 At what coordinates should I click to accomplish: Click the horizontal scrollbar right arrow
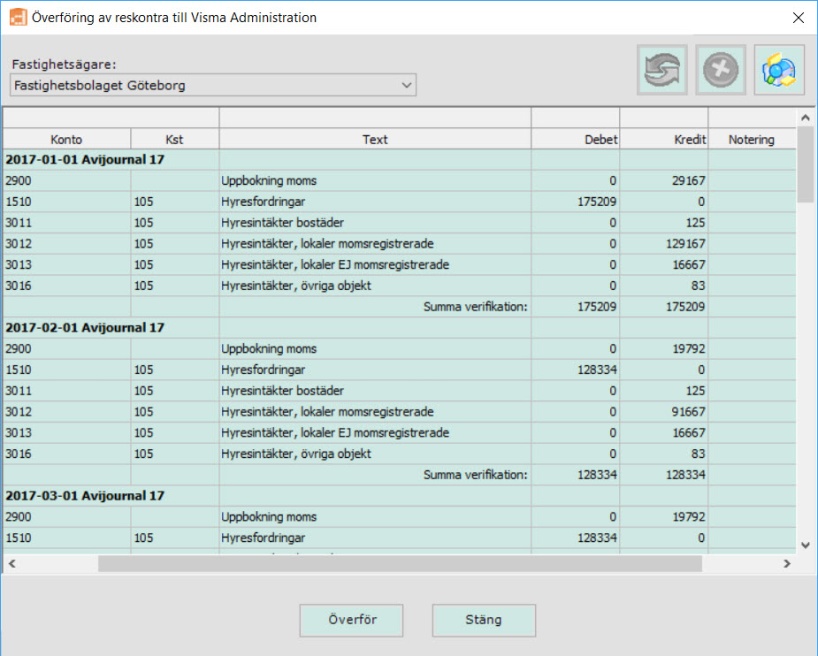tap(787, 564)
